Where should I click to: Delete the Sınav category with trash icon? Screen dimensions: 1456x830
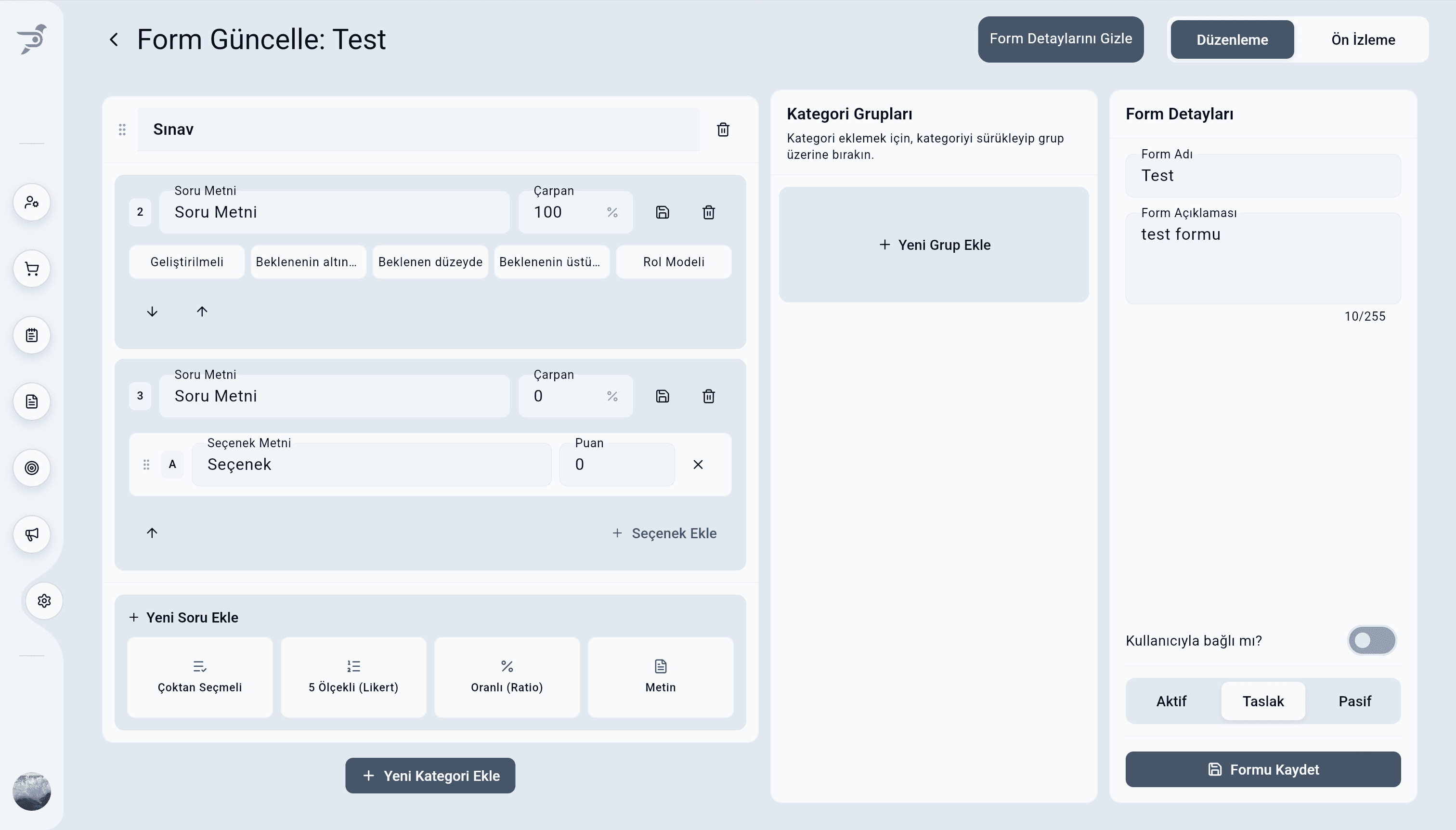723,130
